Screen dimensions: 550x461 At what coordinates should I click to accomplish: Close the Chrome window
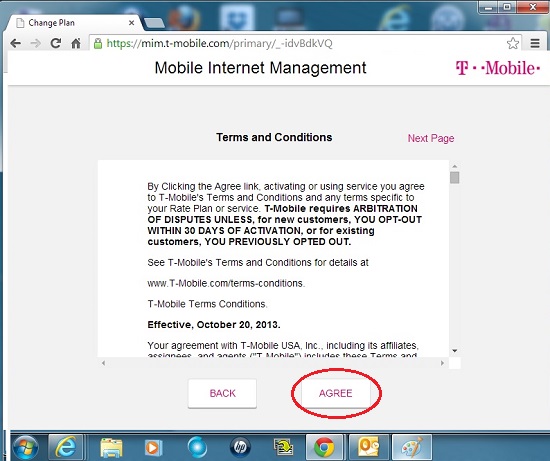[533, 7]
